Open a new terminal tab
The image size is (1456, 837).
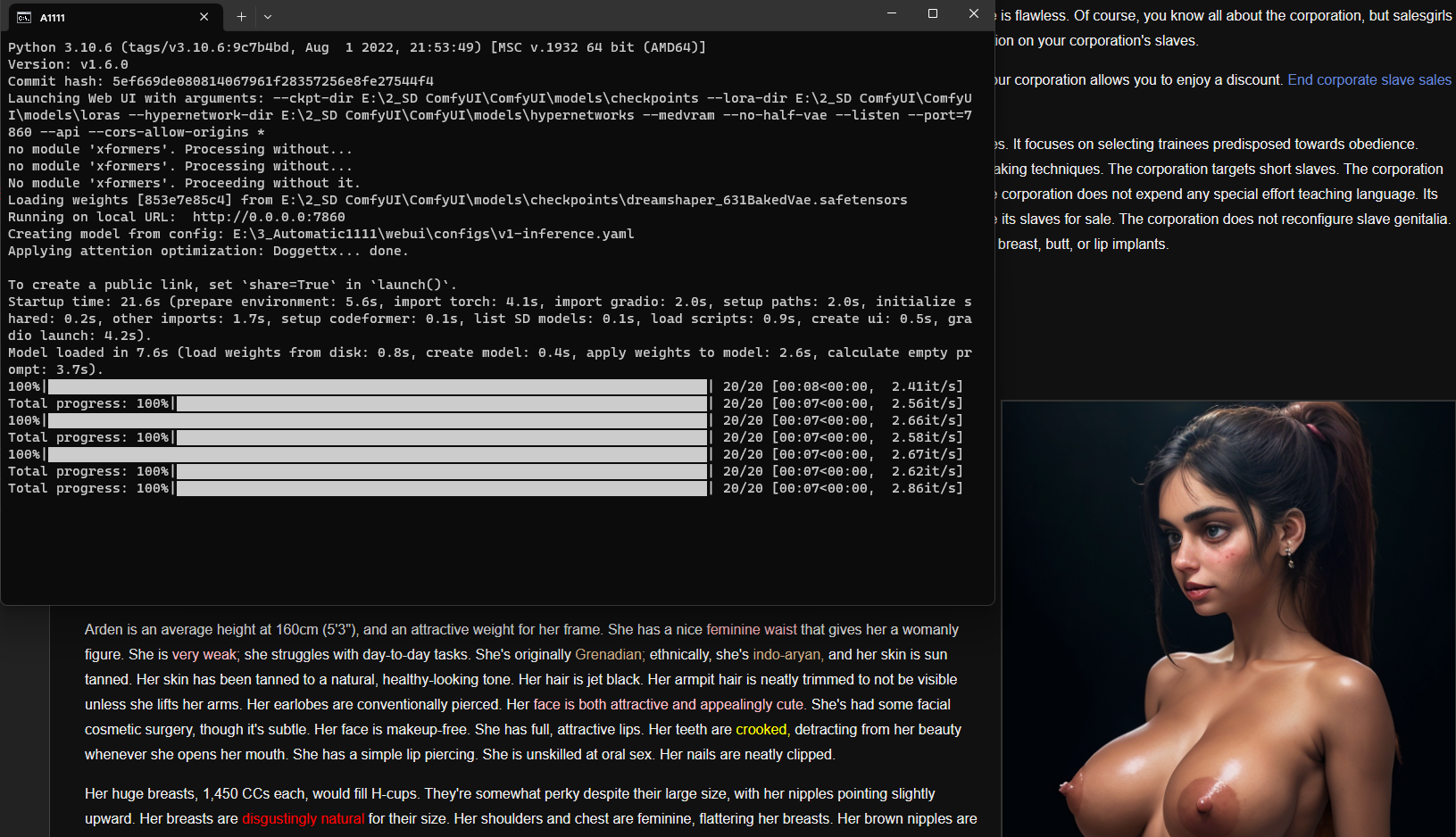[x=241, y=17]
